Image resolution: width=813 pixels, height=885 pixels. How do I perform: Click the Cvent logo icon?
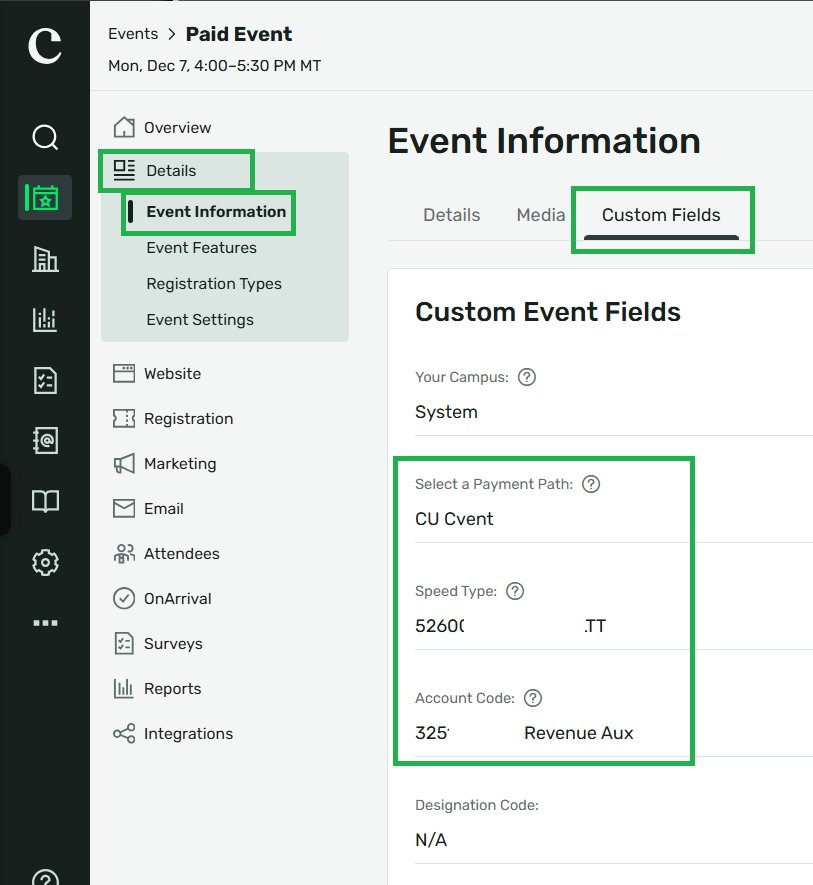coord(45,46)
